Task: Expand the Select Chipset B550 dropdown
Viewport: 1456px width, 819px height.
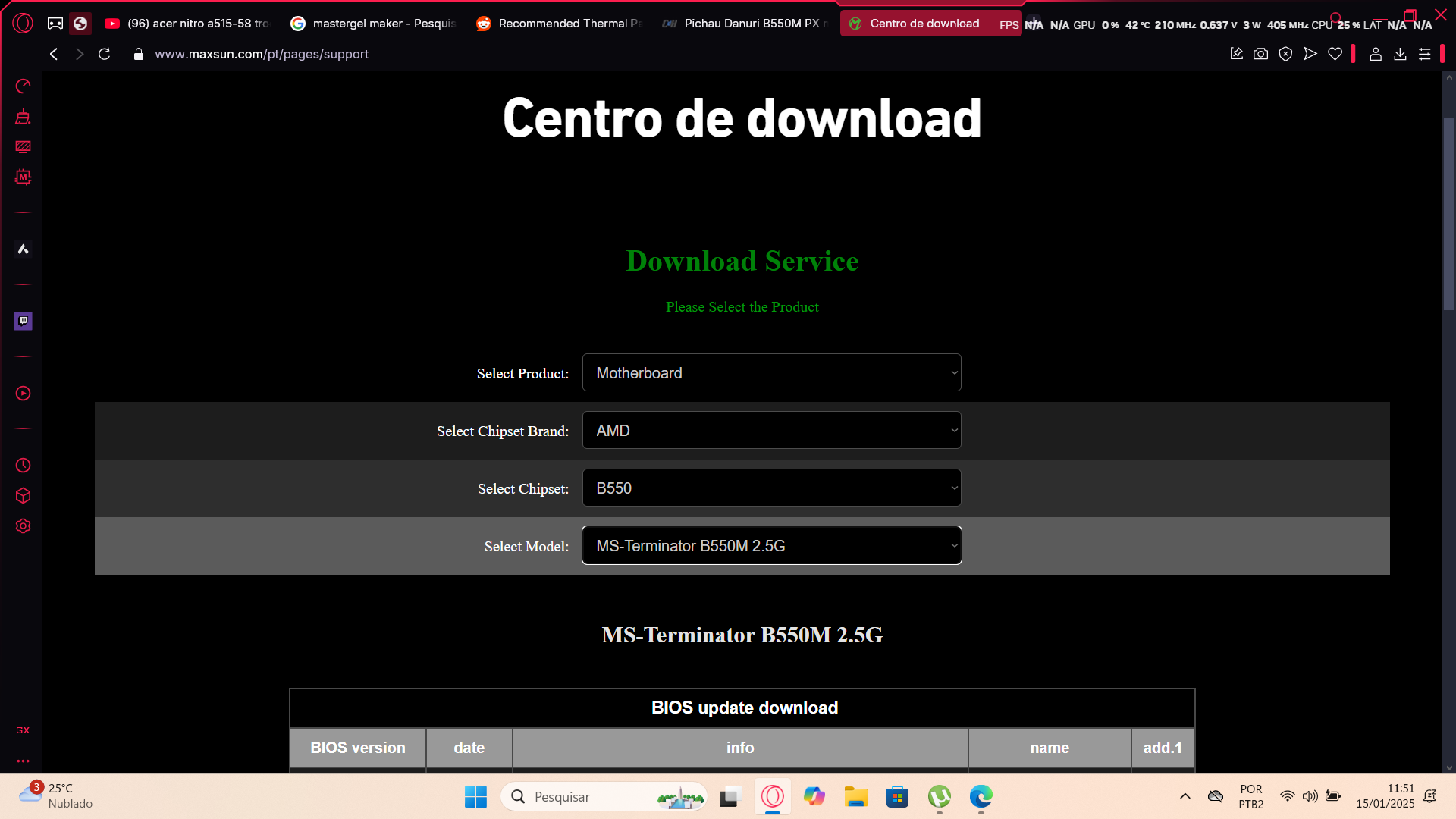Action: pyautogui.click(x=771, y=488)
